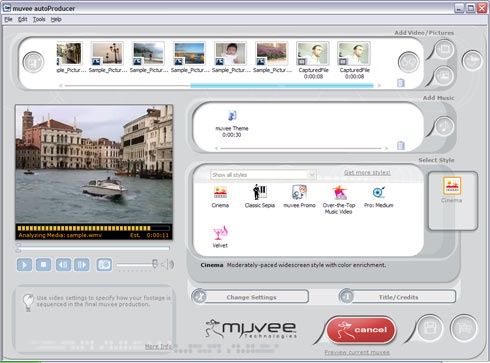
Task: Click the Title/Credits button
Action: pyautogui.click(x=398, y=297)
